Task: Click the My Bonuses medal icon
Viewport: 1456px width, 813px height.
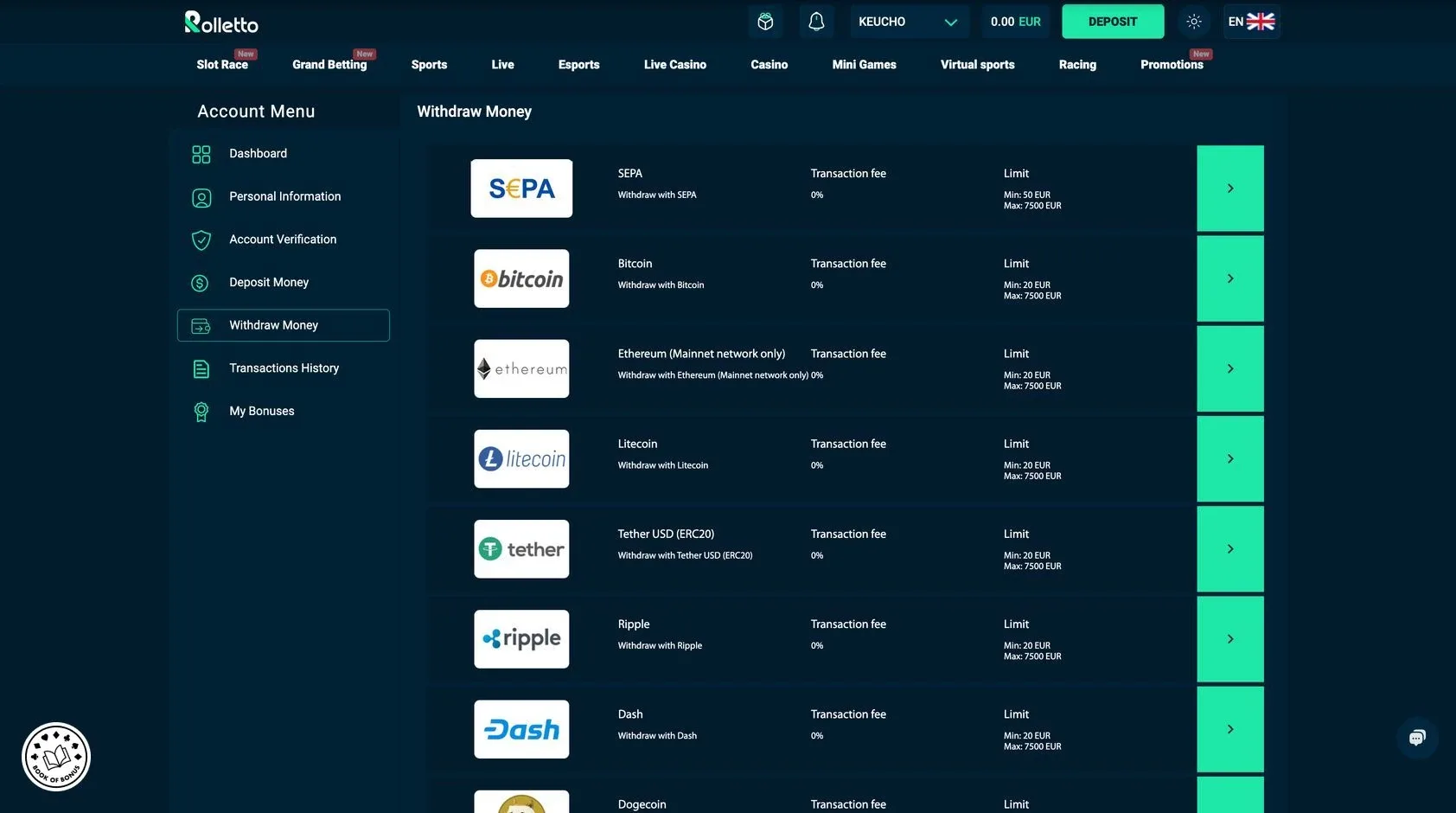Action: [201, 412]
